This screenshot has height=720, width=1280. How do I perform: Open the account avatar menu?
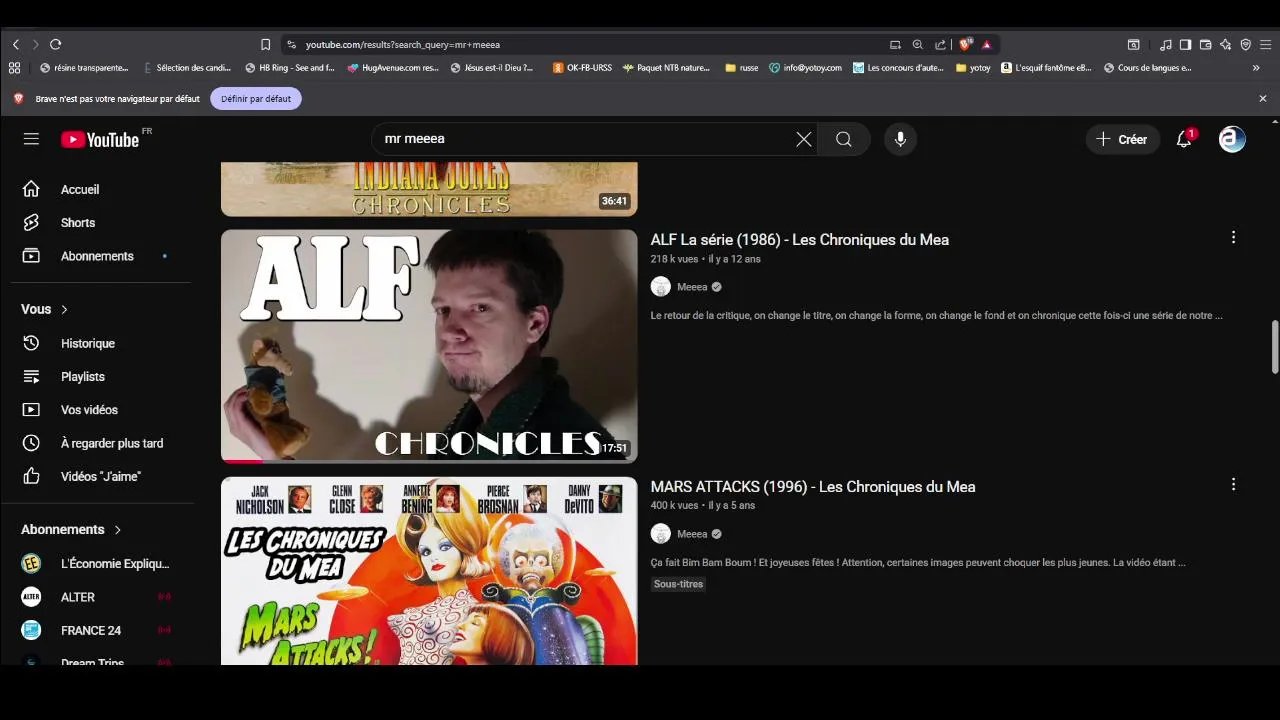(1232, 139)
